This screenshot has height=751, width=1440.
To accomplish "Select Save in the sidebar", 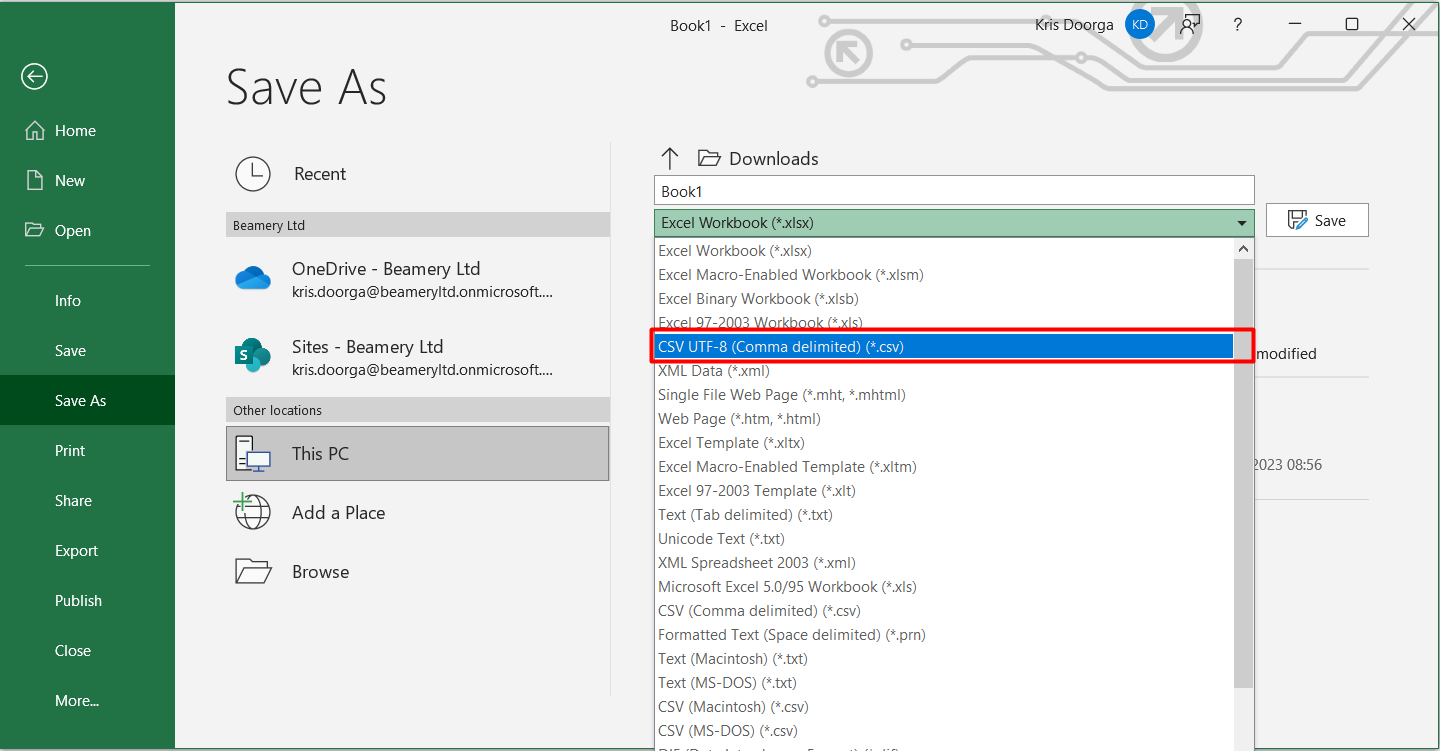I will (x=87, y=351).
